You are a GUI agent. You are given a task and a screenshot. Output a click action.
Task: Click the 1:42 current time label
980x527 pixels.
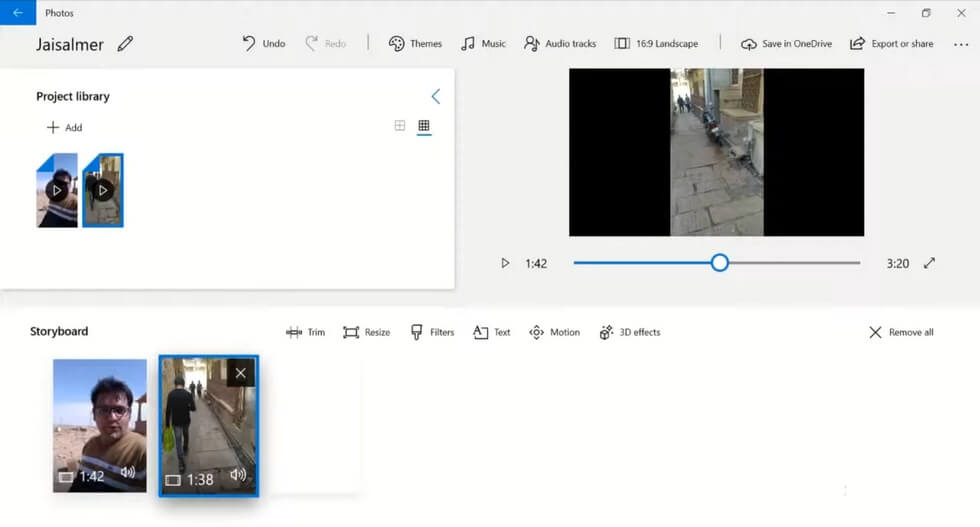[x=536, y=264]
